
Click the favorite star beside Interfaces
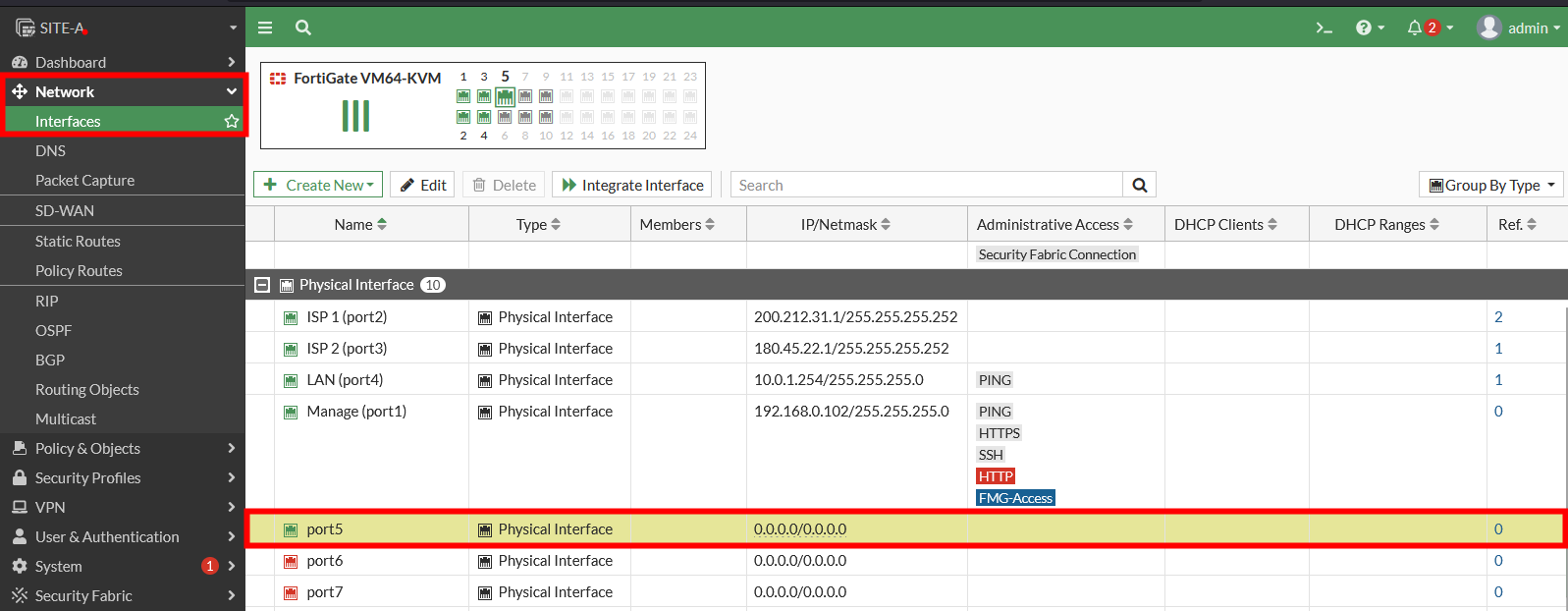[x=232, y=121]
